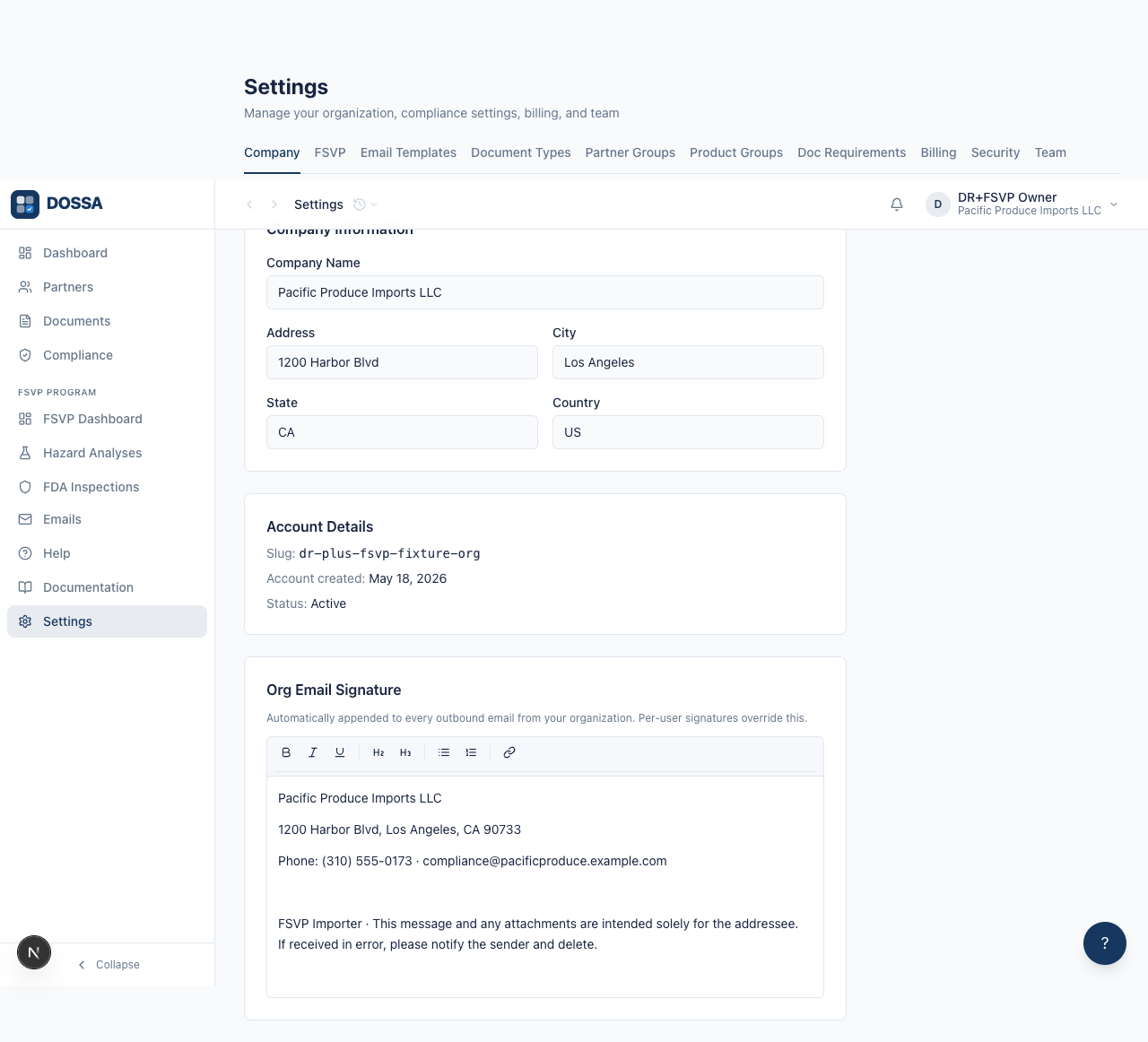Click the D user avatar
This screenshot has width=1148, height=1042.
point(938,204)
